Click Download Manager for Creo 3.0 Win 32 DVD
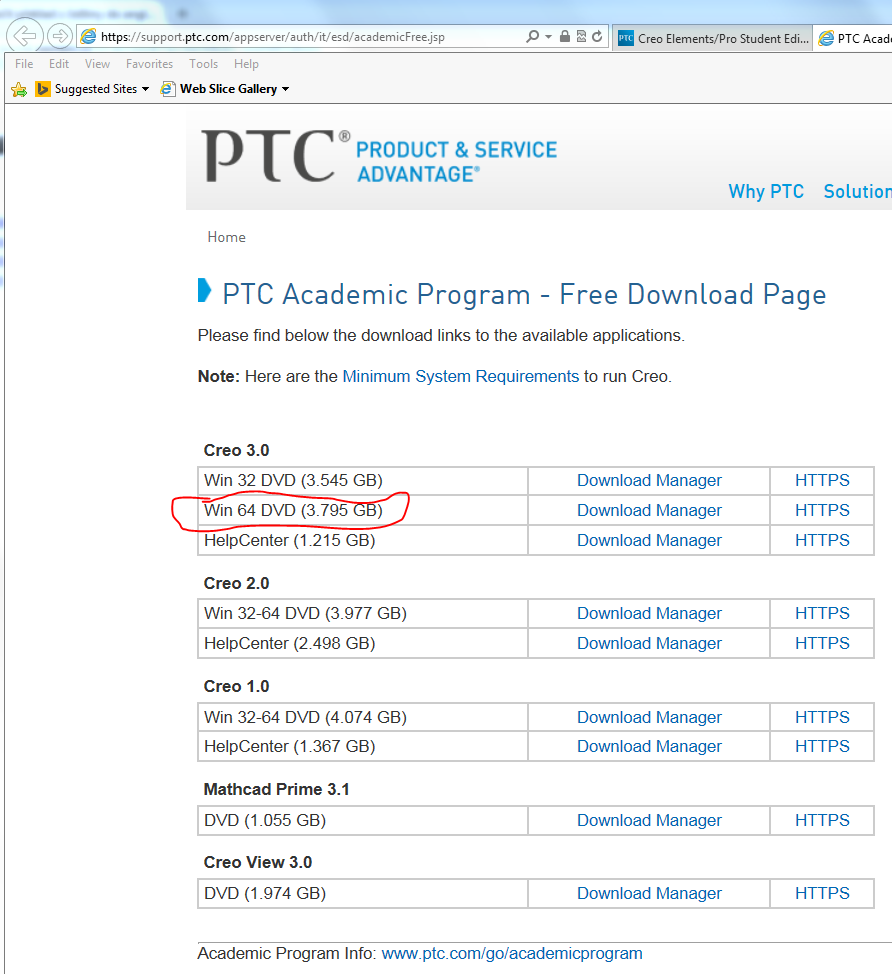 click(x=649, y=480)
